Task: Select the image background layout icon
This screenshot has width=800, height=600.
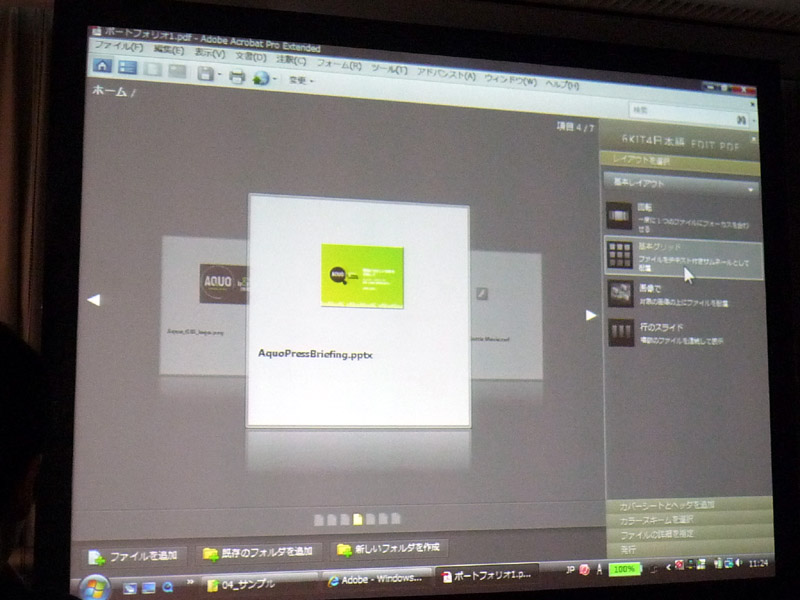Action: [x=620, y=294]
